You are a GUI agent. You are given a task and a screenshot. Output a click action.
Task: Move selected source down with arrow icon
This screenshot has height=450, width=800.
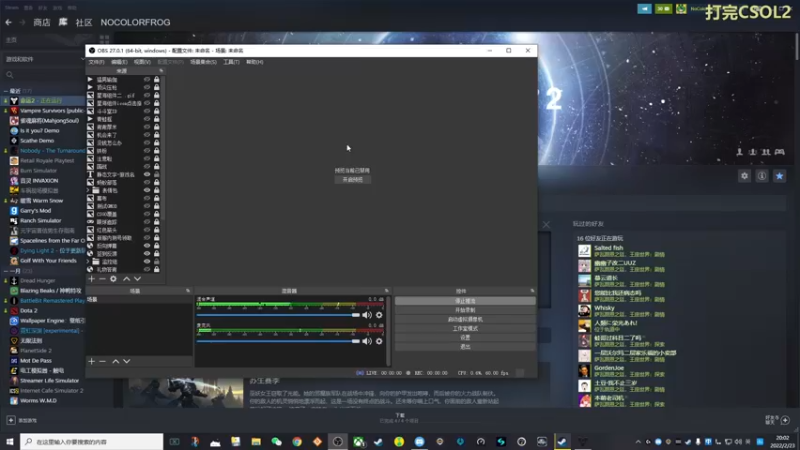(x=137, y=279)
